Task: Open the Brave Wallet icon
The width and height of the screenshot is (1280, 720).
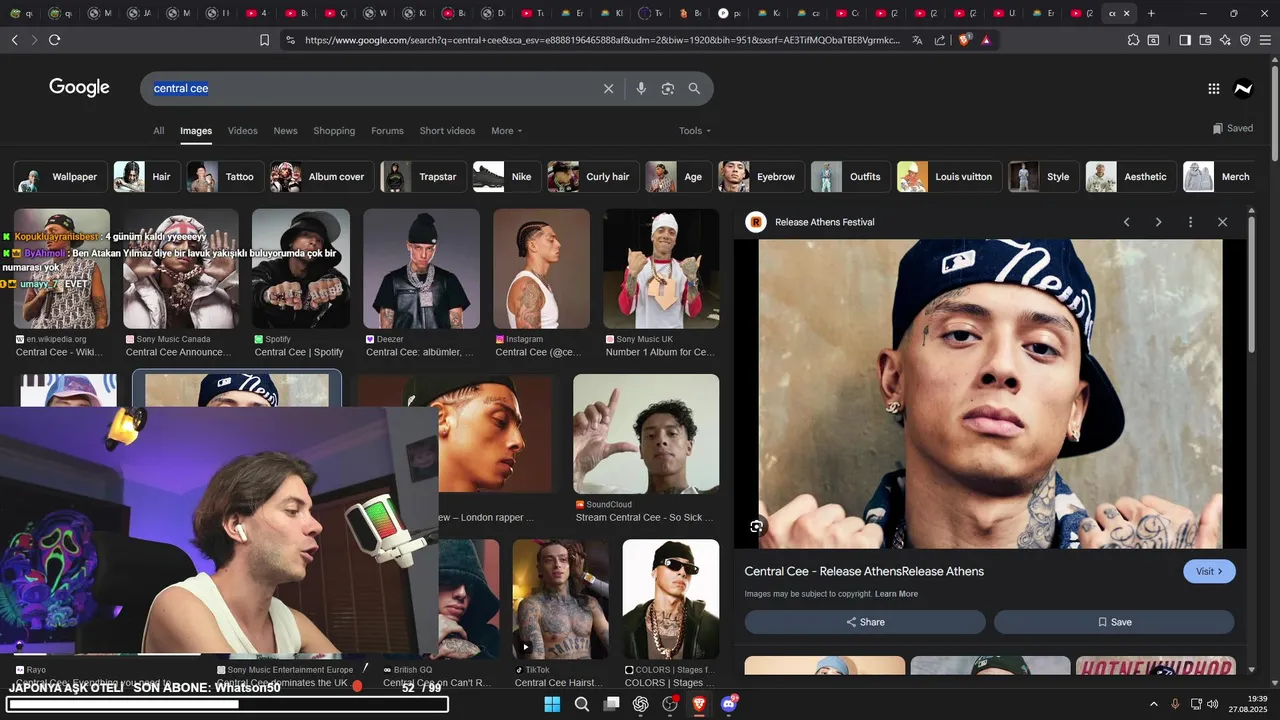Action: click(1205, 40)
